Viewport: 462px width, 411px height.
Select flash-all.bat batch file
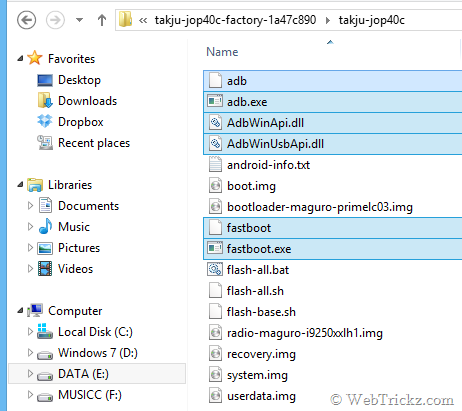[258, 270]
